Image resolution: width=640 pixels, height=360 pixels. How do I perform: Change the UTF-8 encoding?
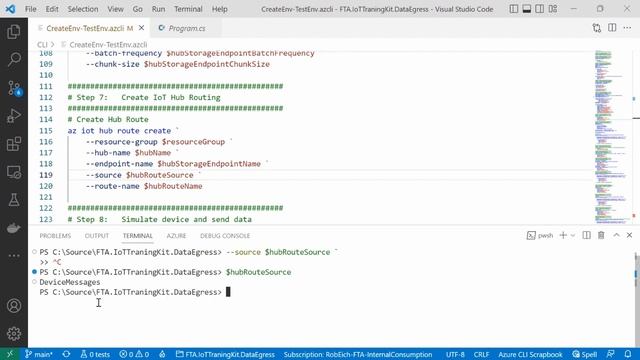(x=455, y=354)
